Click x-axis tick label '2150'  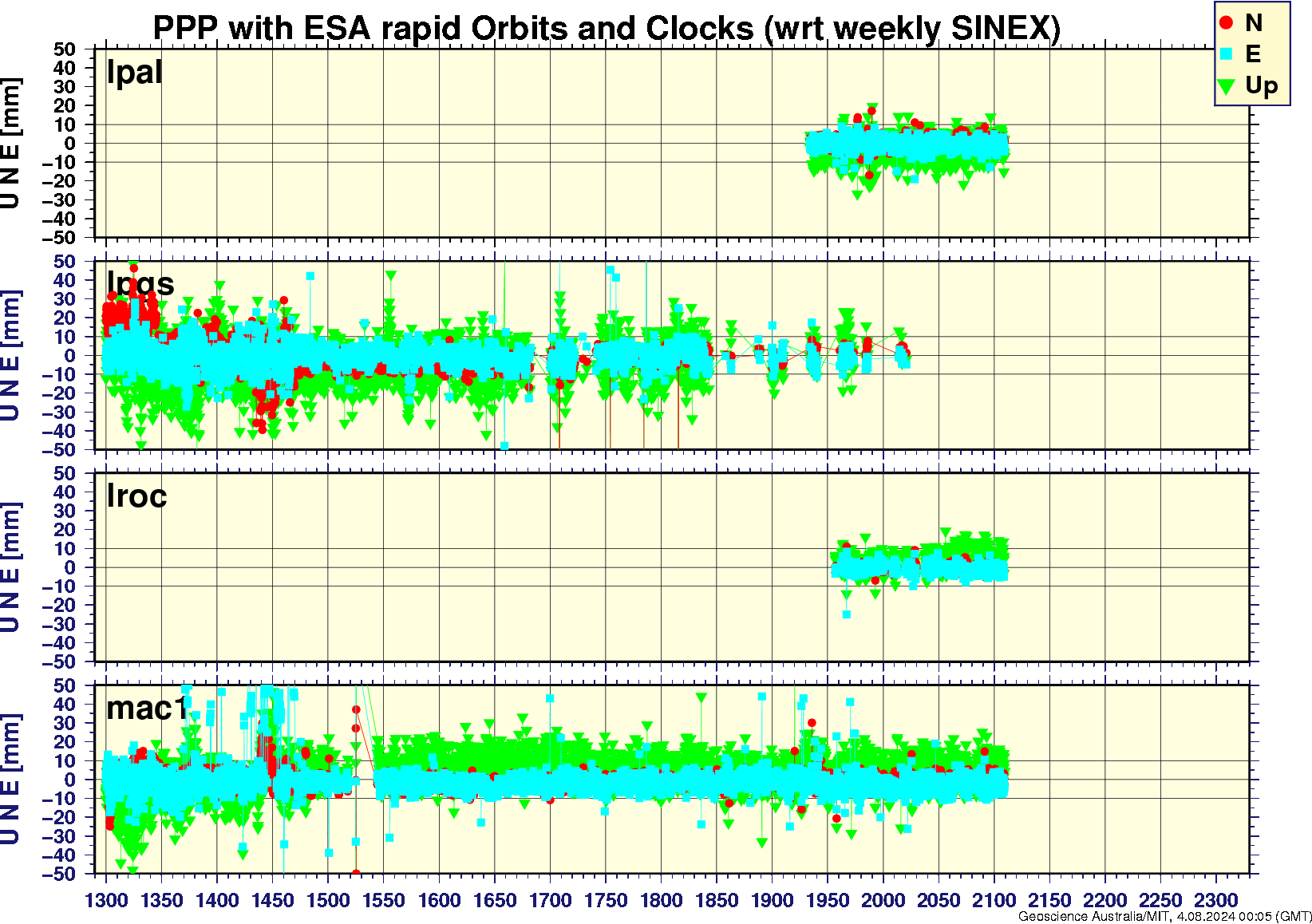tap(1050, 901)
